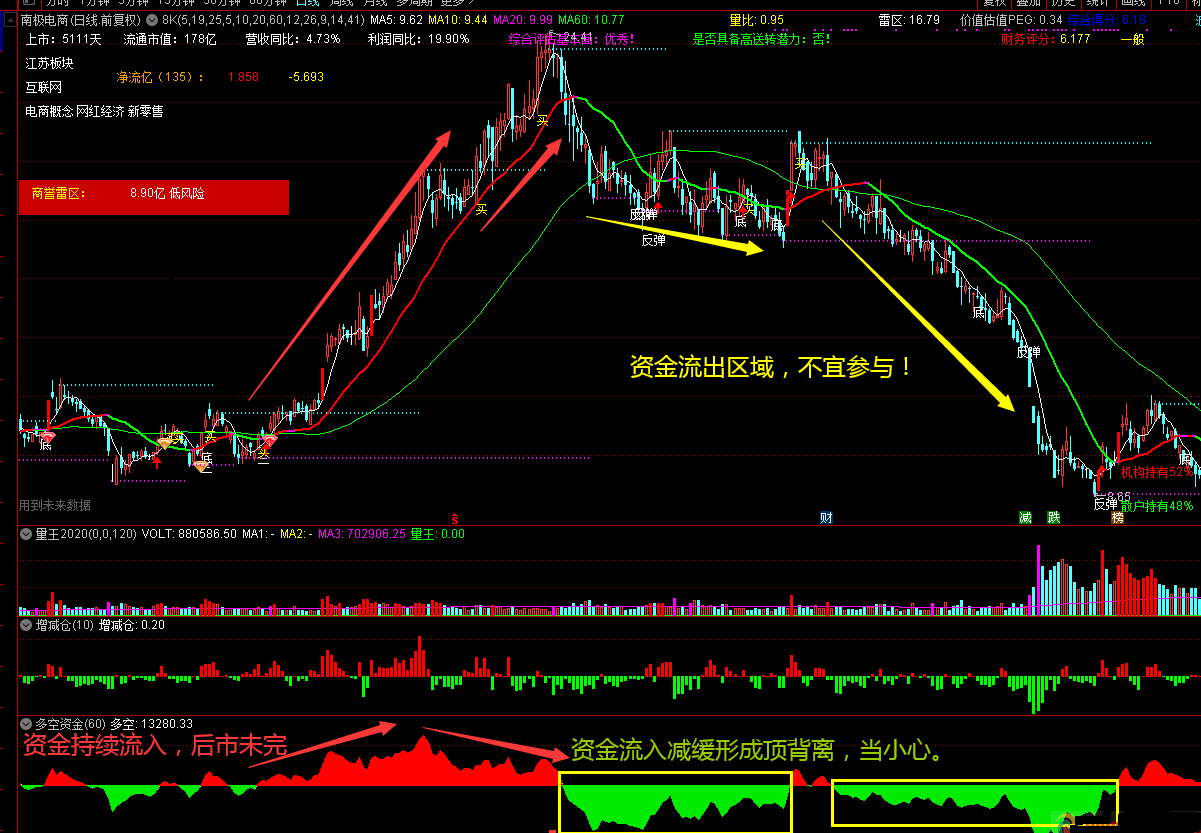Select 南极电商(日线前复权) chart title
Viewport: 1201px width, 833px height.
tap(81, 20)
